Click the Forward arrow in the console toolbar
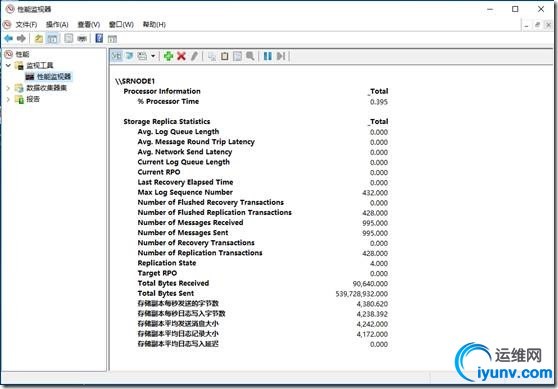The height and width of the screenshot is (389, 558). 21,38
